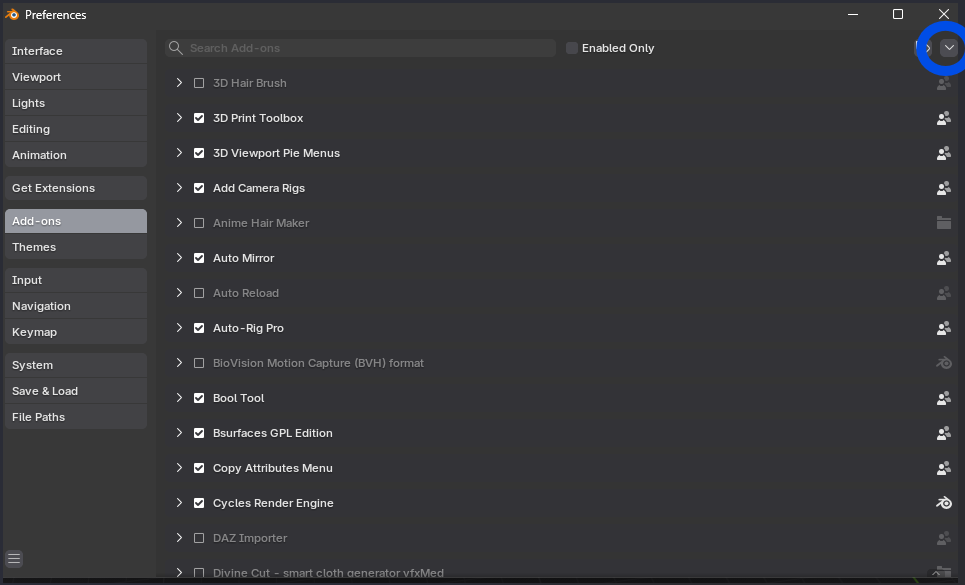Open the File Paths tab
Screen dimensions: 965x585
tap(76, 417)
